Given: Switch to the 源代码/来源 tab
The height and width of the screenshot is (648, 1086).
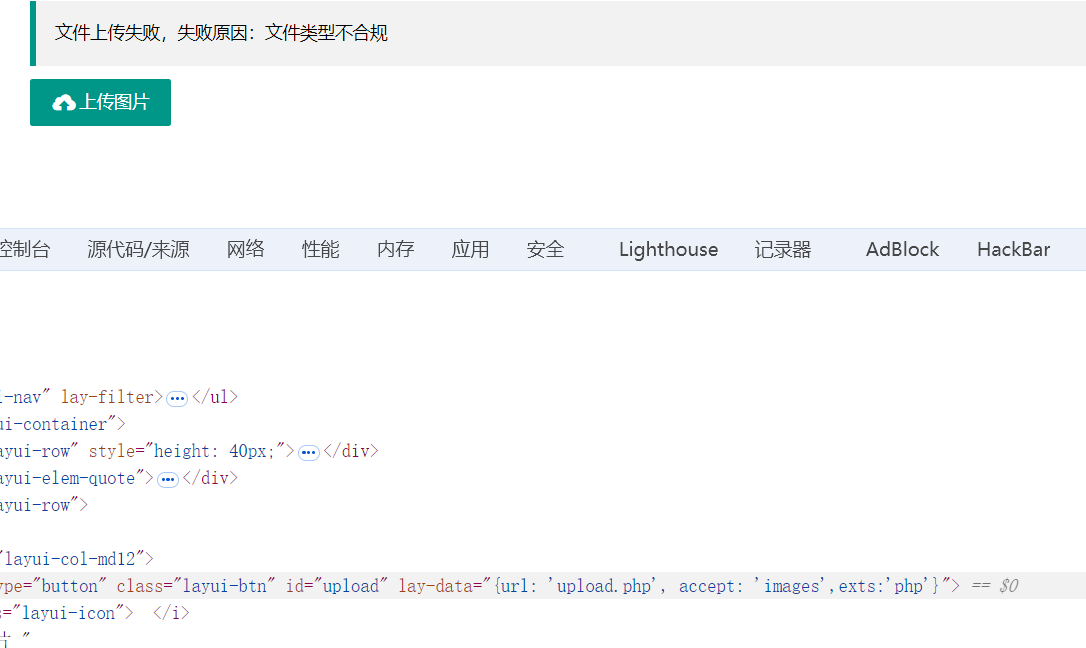Looking at the screenshot, I should [138, 249].
